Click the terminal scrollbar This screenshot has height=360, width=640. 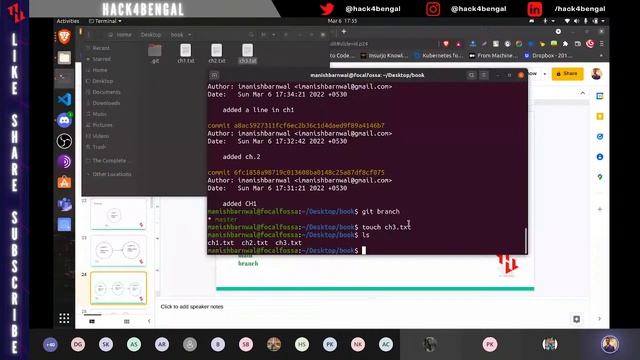(x=525, y=240)
